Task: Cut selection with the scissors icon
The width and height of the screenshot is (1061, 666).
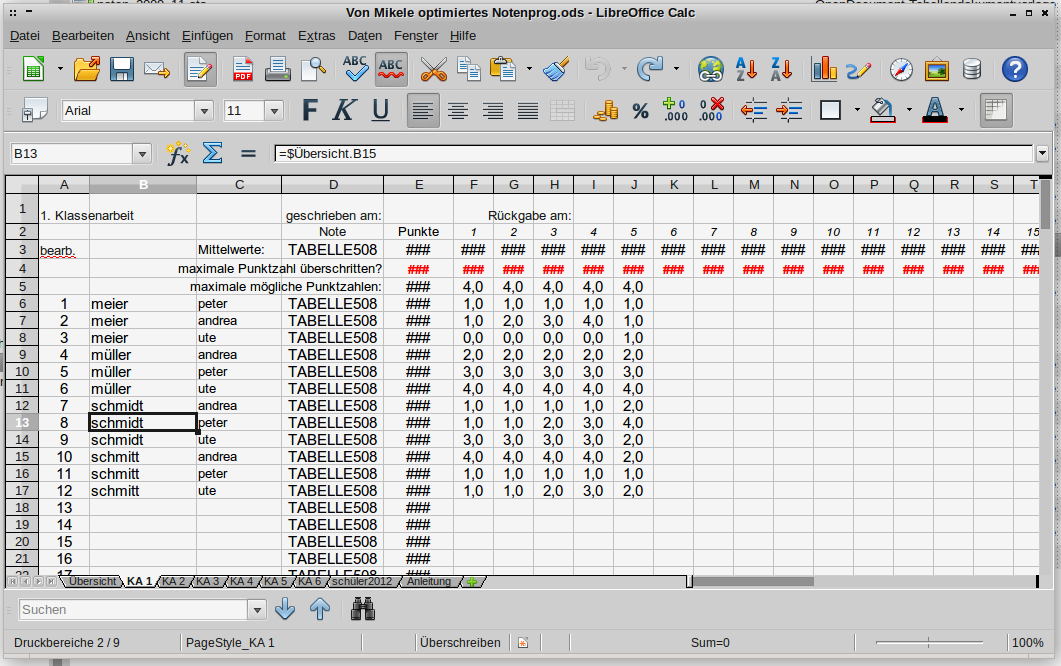Action: coord(433,69)
